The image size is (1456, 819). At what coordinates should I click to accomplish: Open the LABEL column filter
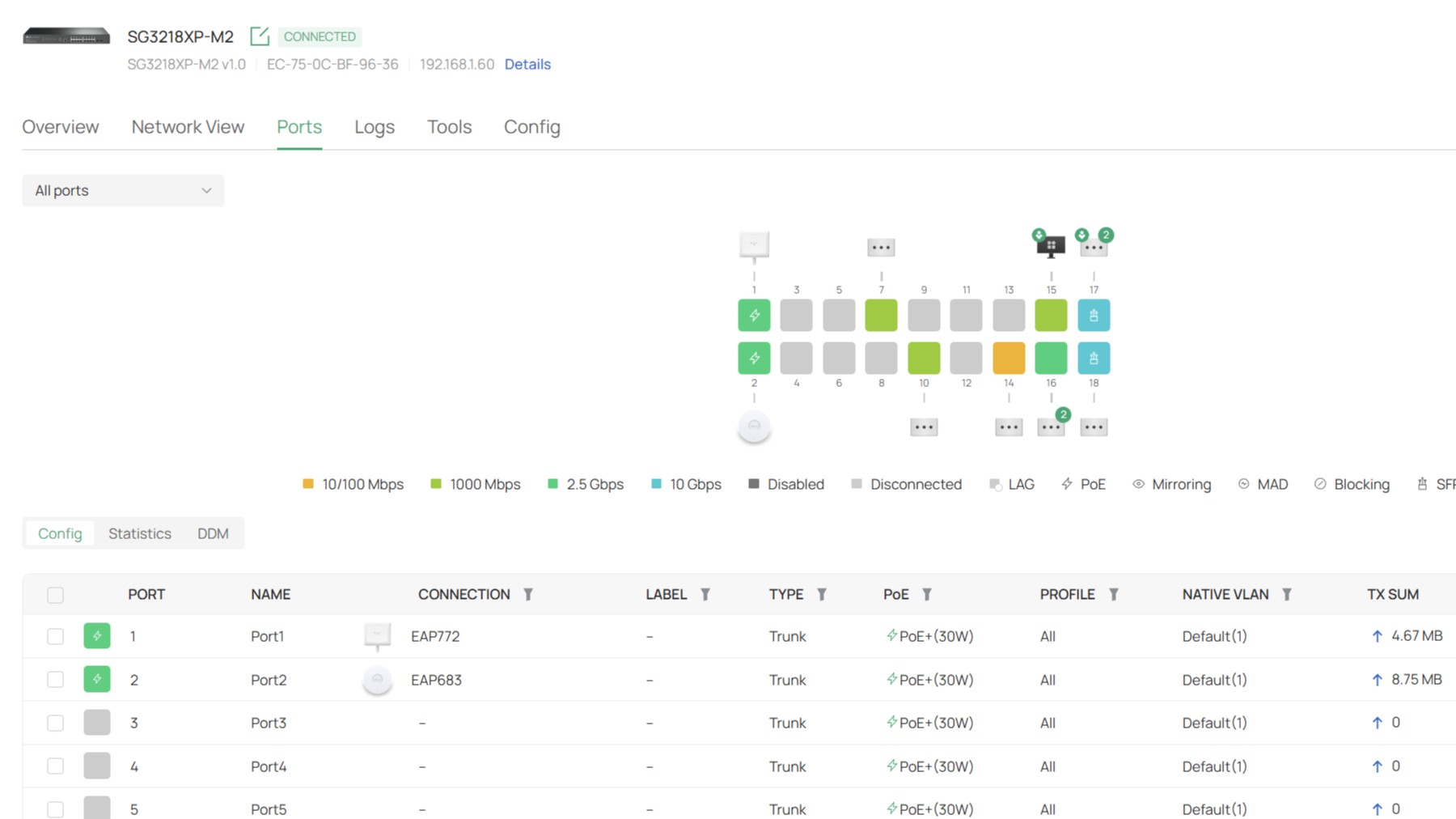(x=705, y=595)
